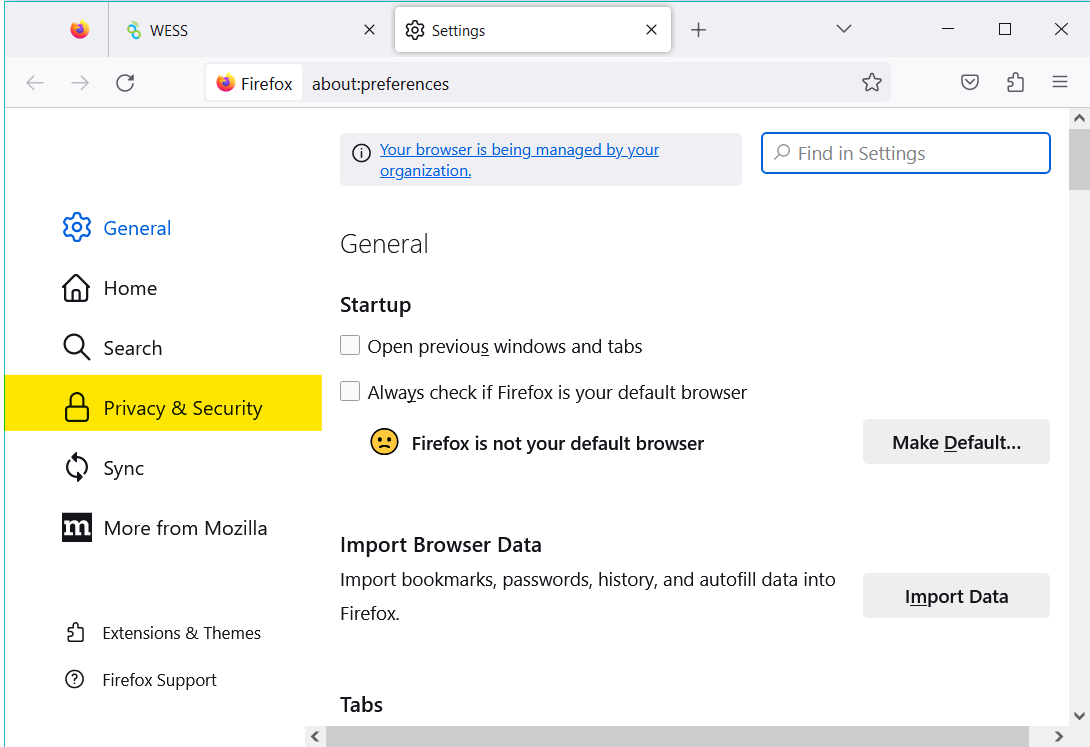Click the sad face default browser icon
Image resolution: width=1090 pixels, height=747 pixels.
[384, 442]
